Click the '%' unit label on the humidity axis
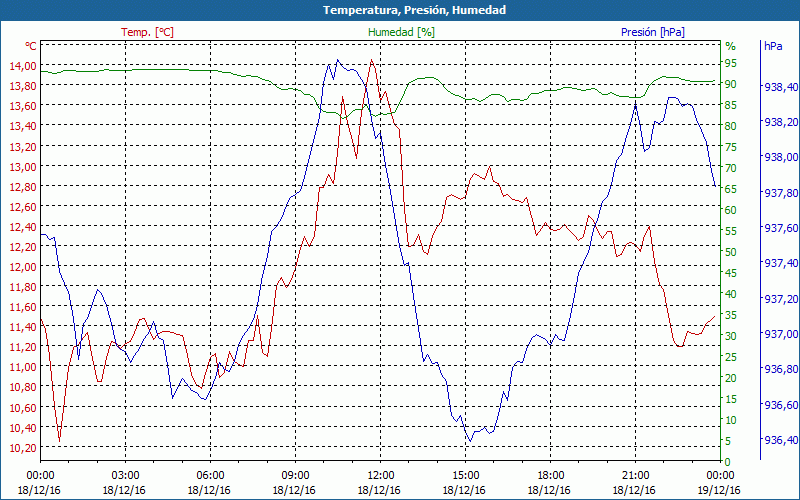 point(731,46)
